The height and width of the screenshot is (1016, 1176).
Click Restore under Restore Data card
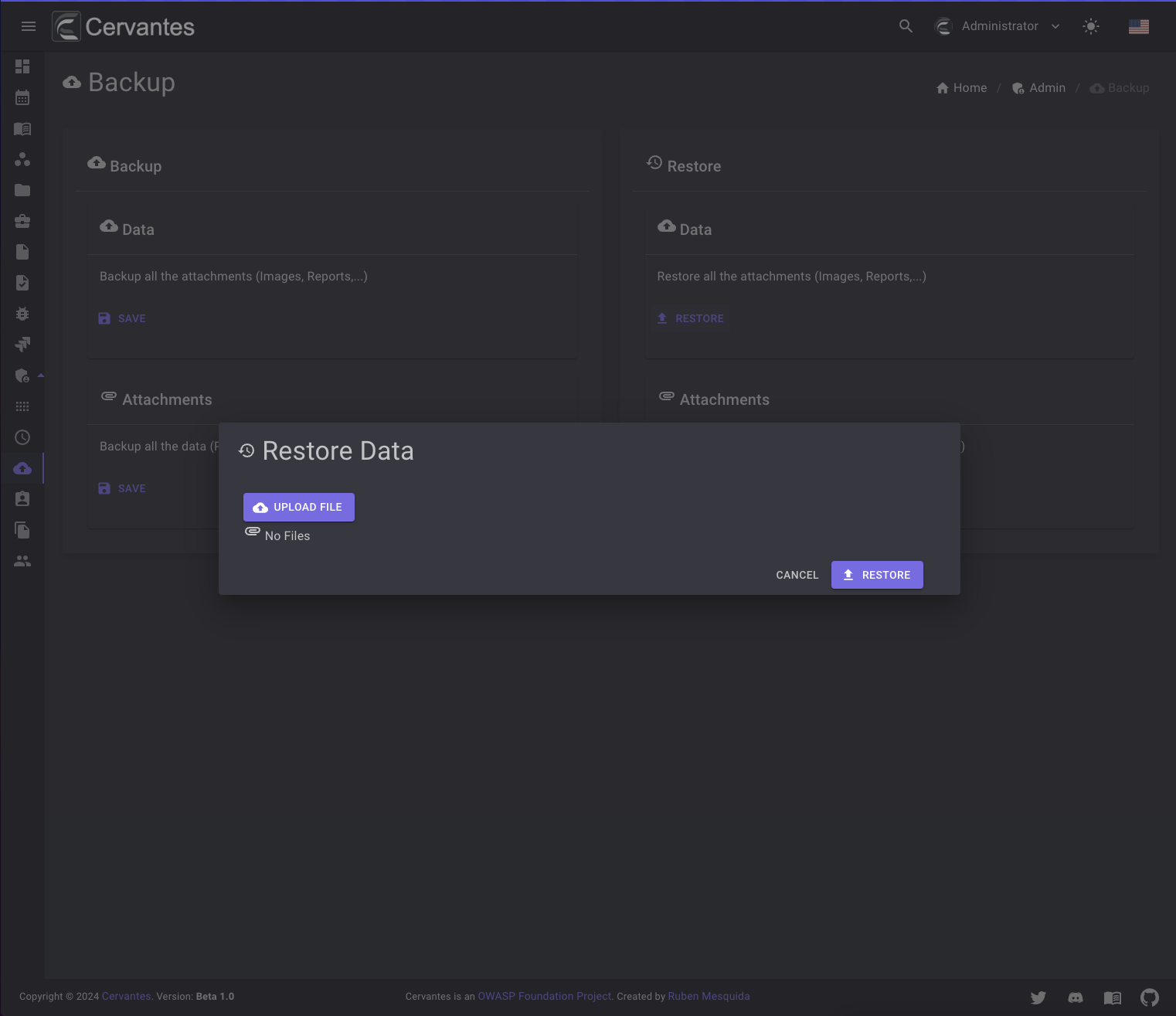(x=691, y=318)
